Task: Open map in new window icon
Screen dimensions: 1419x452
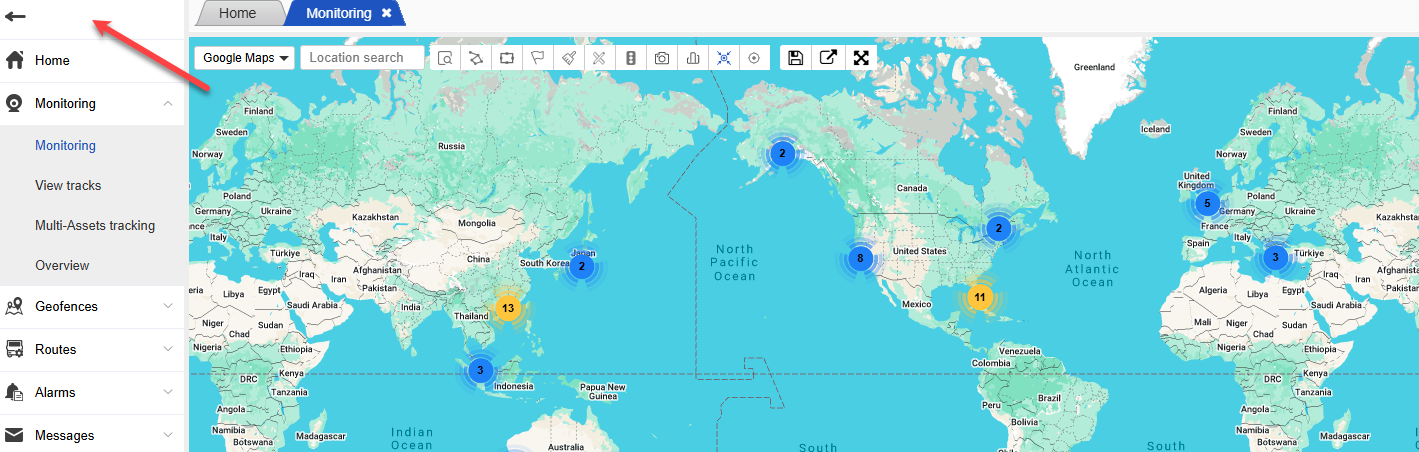Action: 828,57
